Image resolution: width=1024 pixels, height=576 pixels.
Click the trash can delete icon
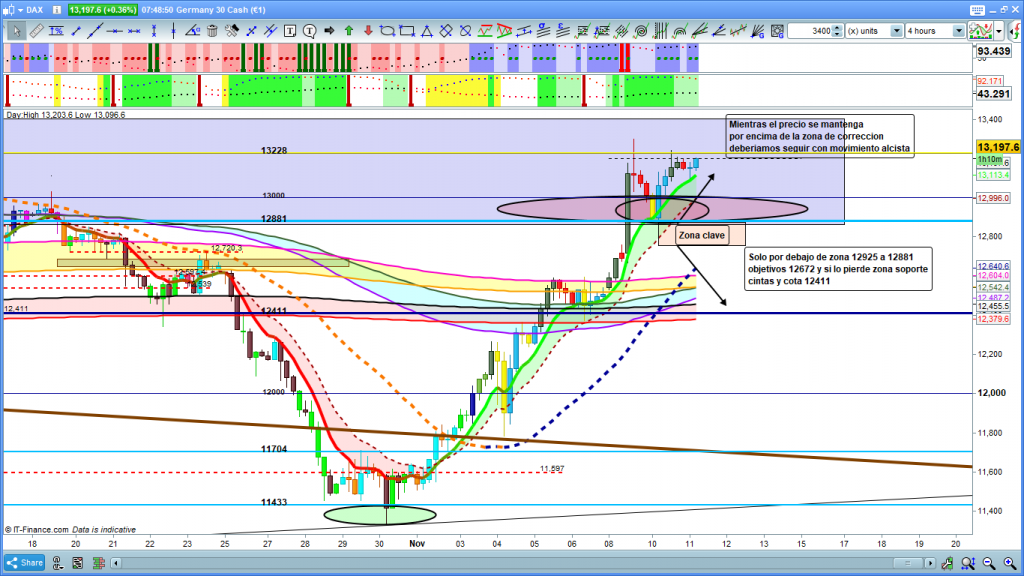click(x=214, y=31)
